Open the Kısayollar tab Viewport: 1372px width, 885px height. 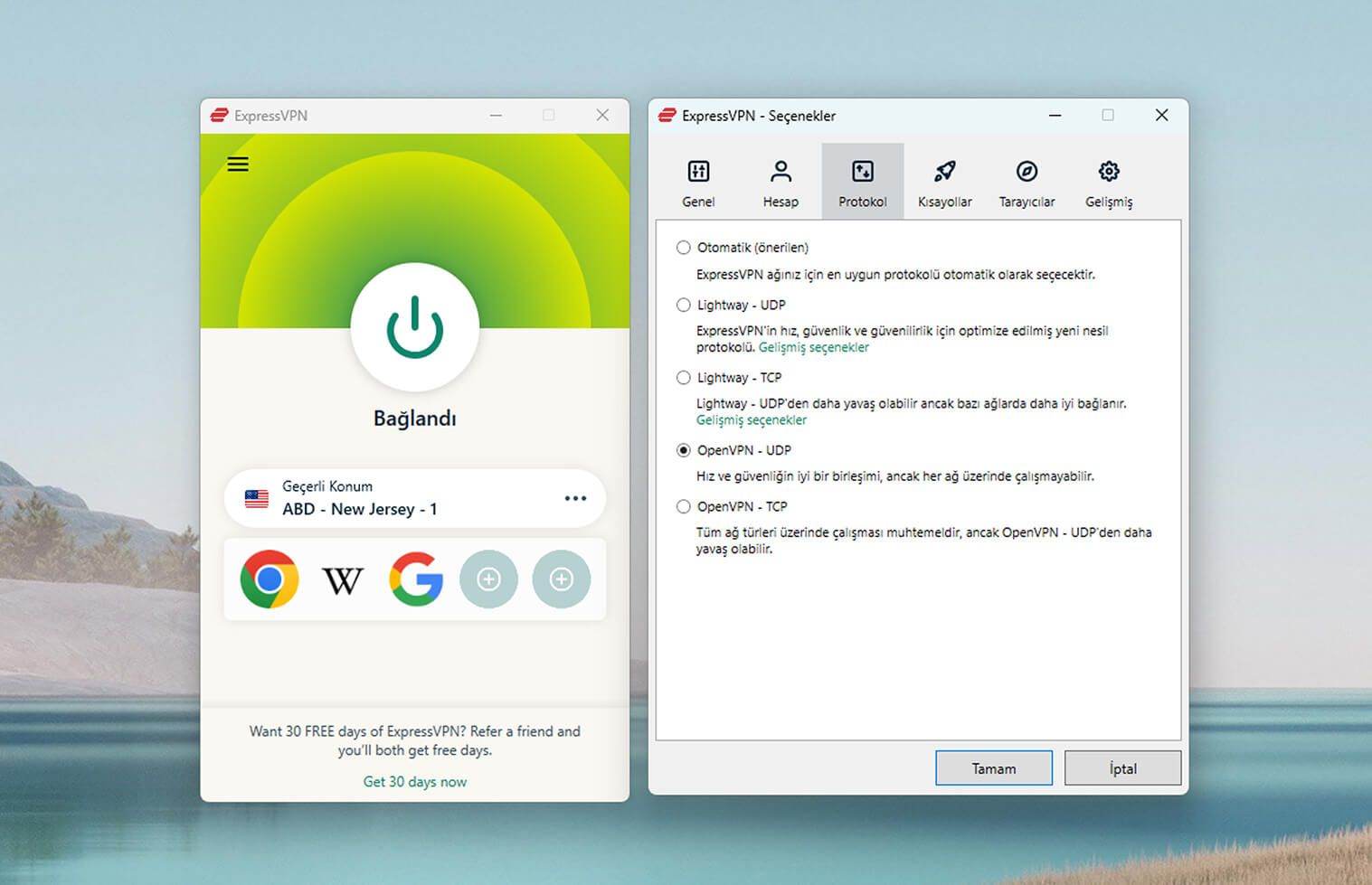tap(945, 182)
